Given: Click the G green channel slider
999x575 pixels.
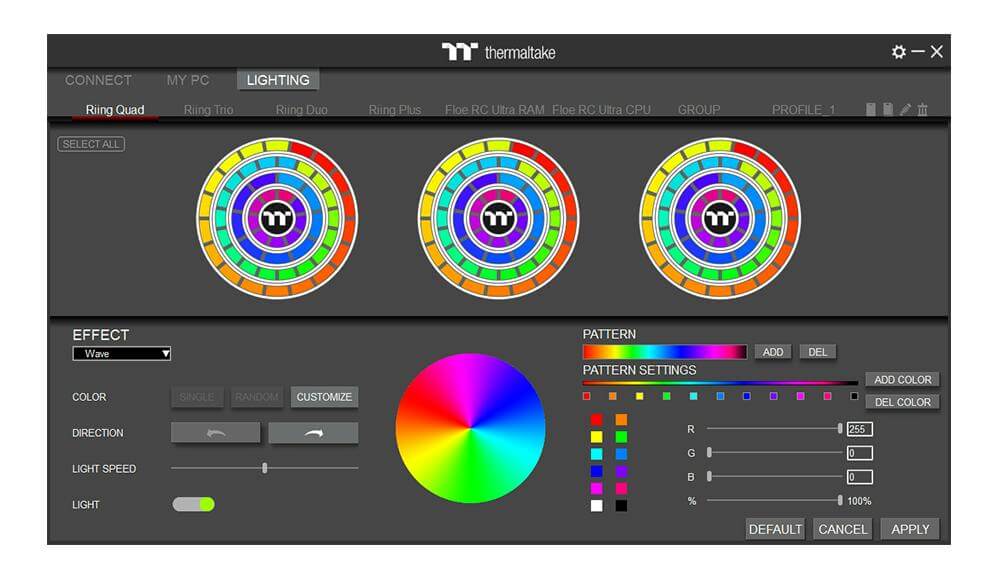Looking at the screenshot, I should [775, 452].
